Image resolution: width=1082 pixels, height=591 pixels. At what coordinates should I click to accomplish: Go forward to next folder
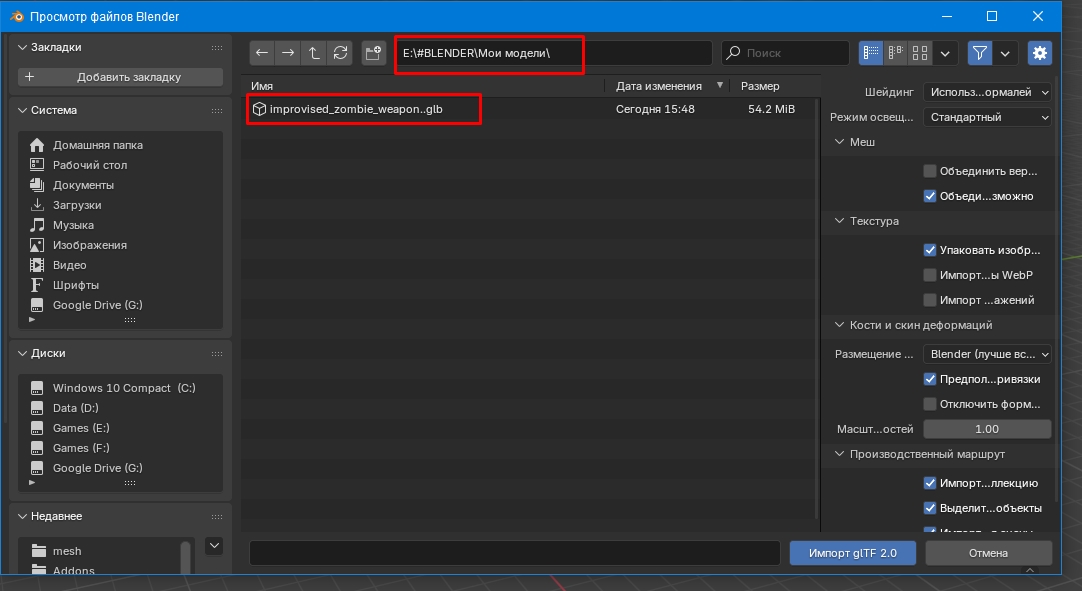pyautogui.click(x=288, y=52)
